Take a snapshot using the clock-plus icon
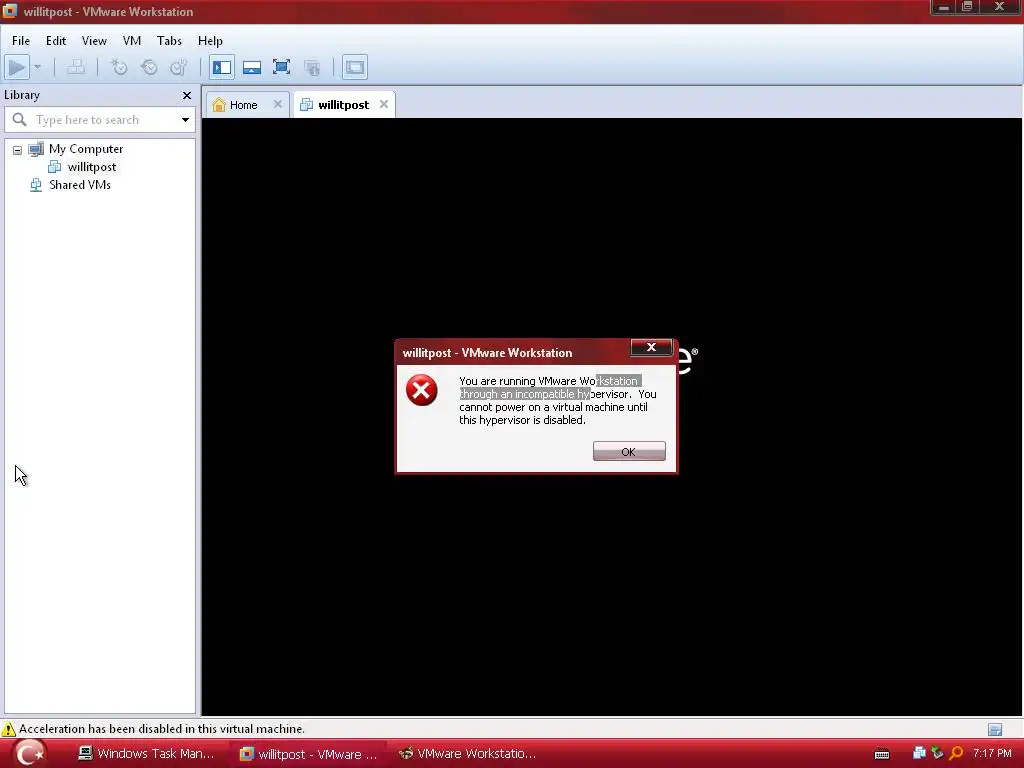 tap(119, 67)
